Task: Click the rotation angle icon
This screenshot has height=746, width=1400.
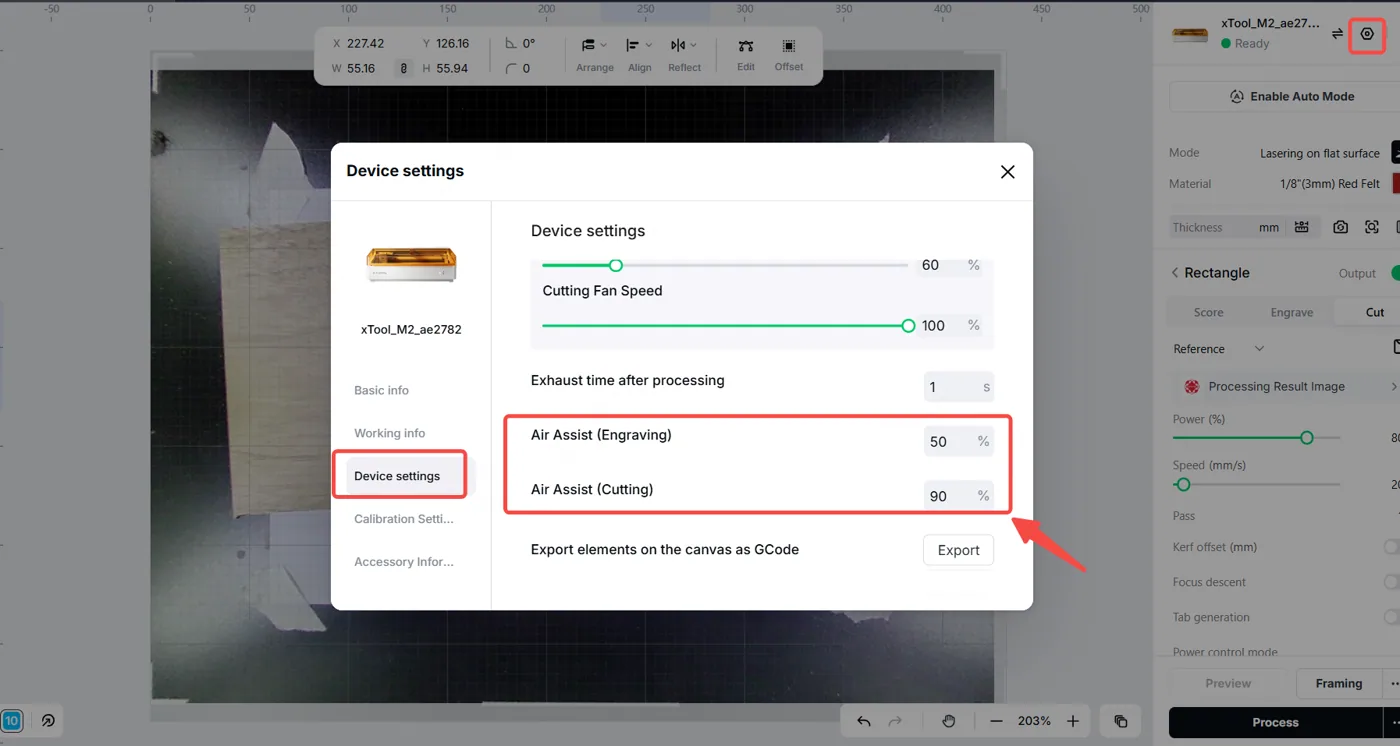Action: pos(512,43)
